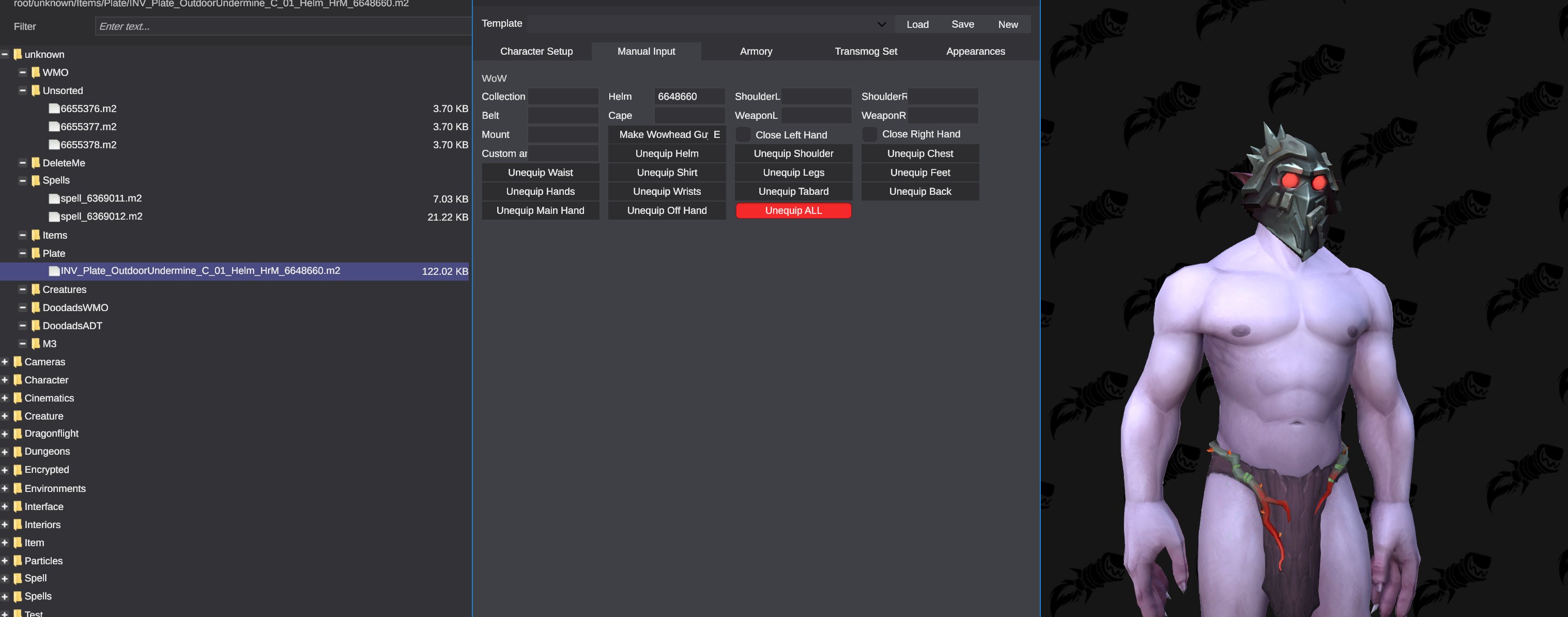Expand the Creature folder

[4, 416]
